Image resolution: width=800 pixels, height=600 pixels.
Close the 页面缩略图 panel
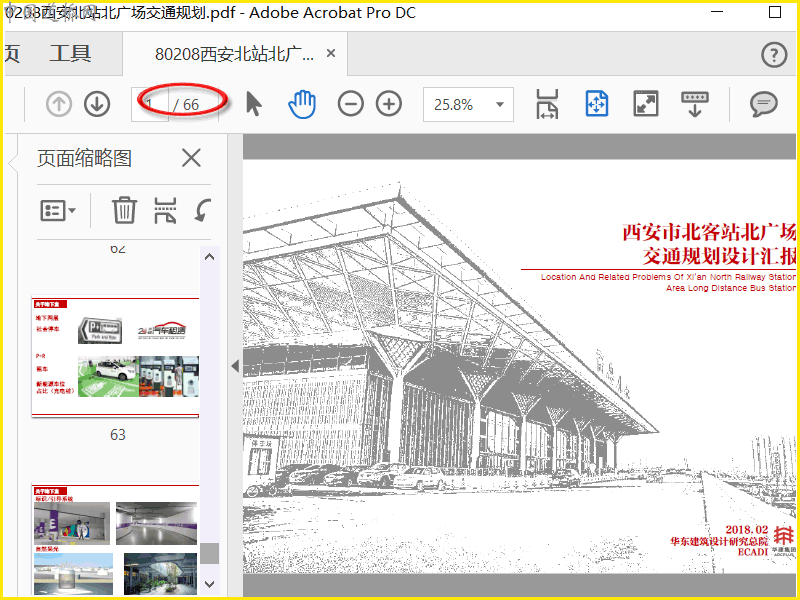tap(191, 158)
